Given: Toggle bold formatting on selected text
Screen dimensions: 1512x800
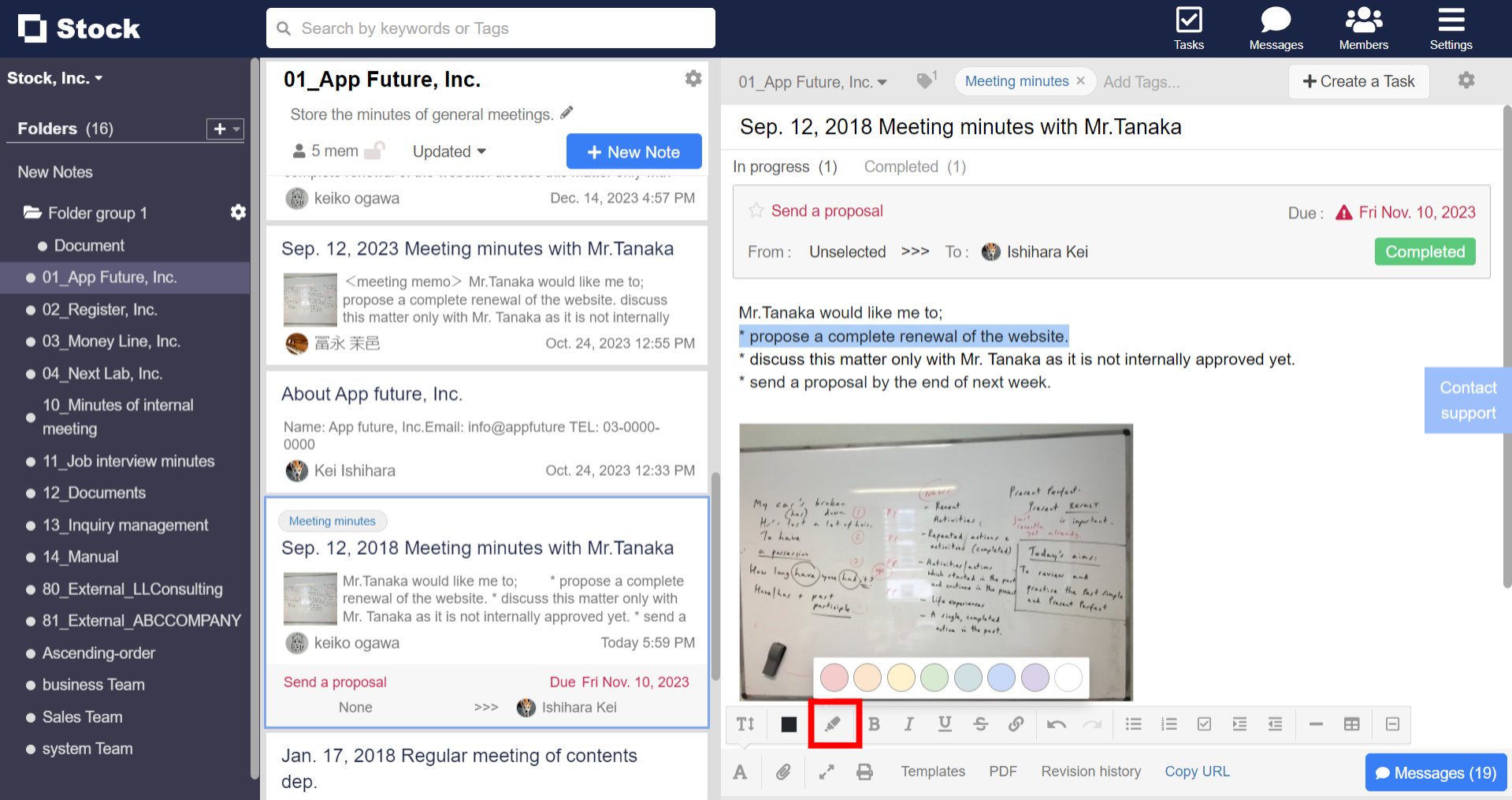Looking at the screenshot, I should [874, 724].
